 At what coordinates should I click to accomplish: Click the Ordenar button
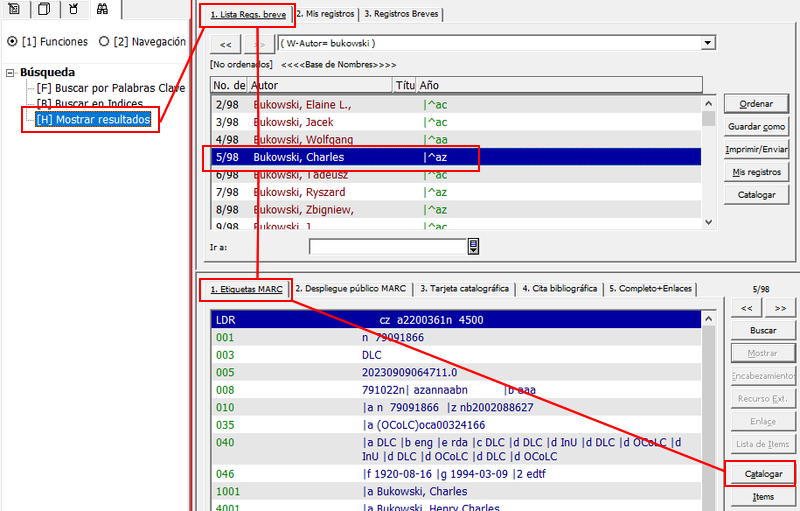[x=756, y=104]
